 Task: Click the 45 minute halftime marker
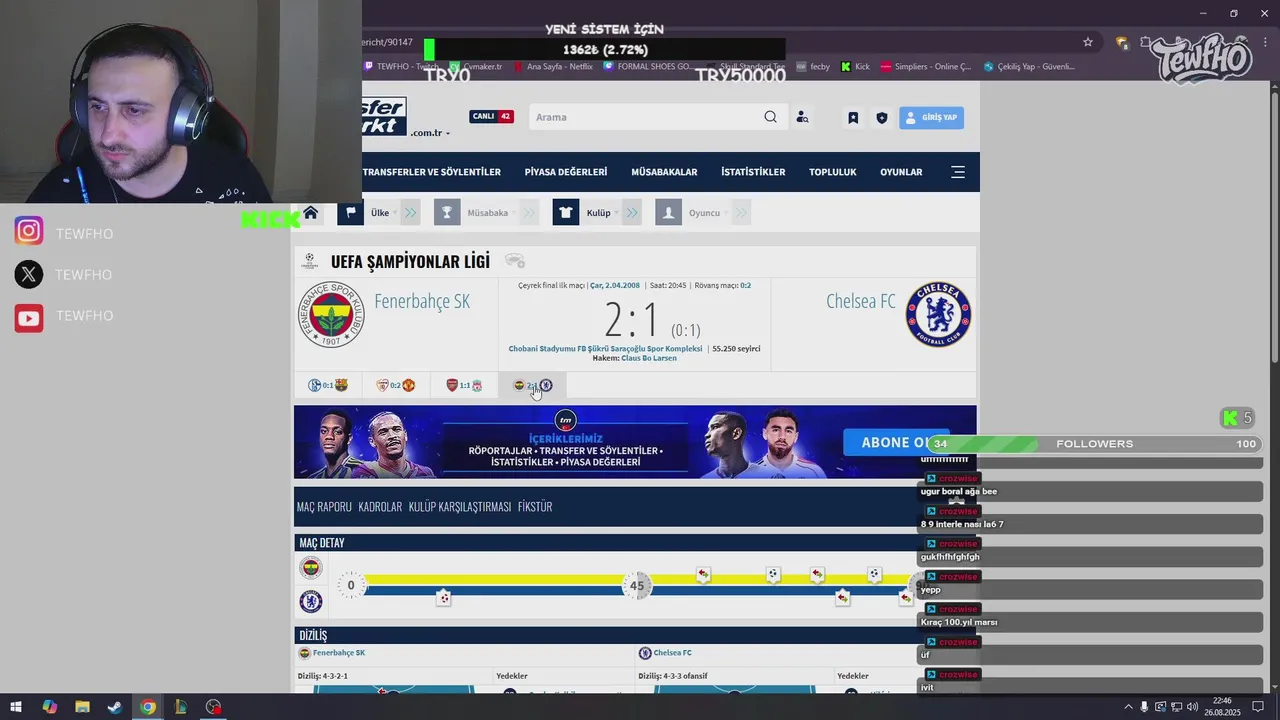[637, 586]
